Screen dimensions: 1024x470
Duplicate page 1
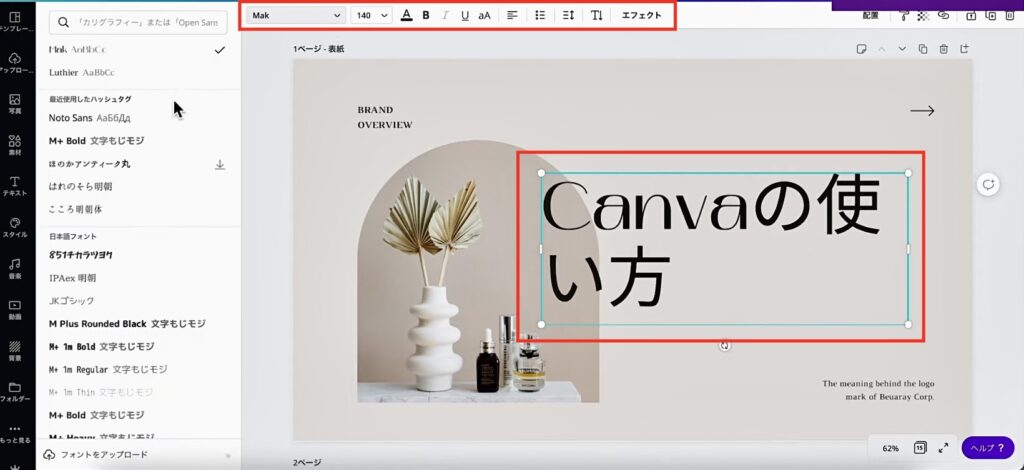[x=923, y=49]
